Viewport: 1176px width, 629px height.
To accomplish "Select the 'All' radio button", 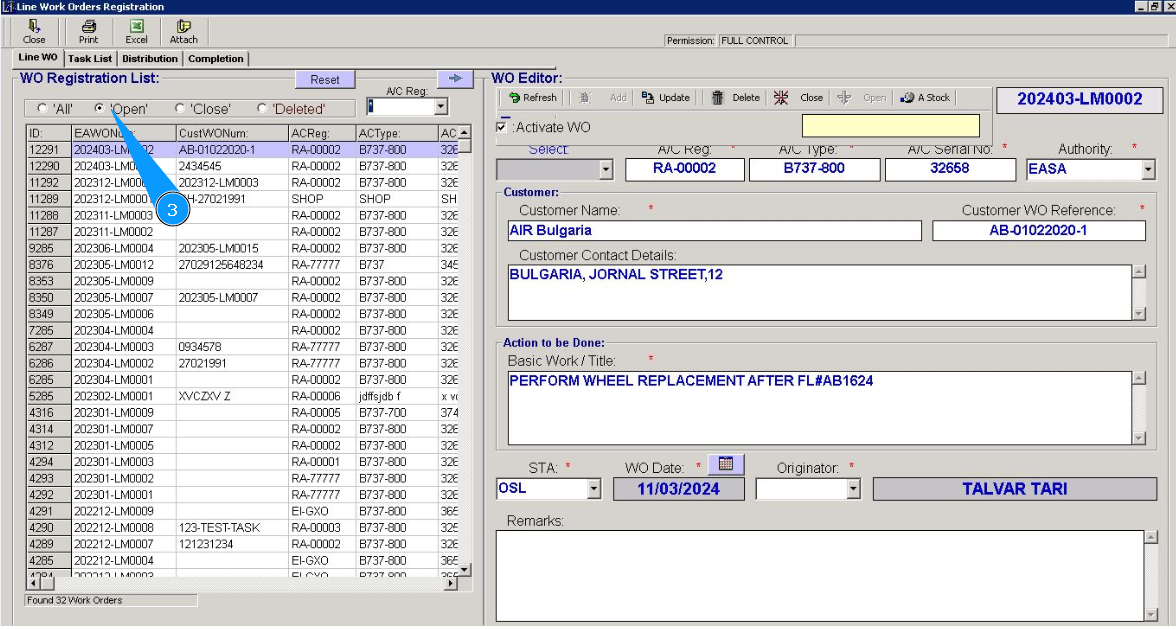I will (42, 108).
